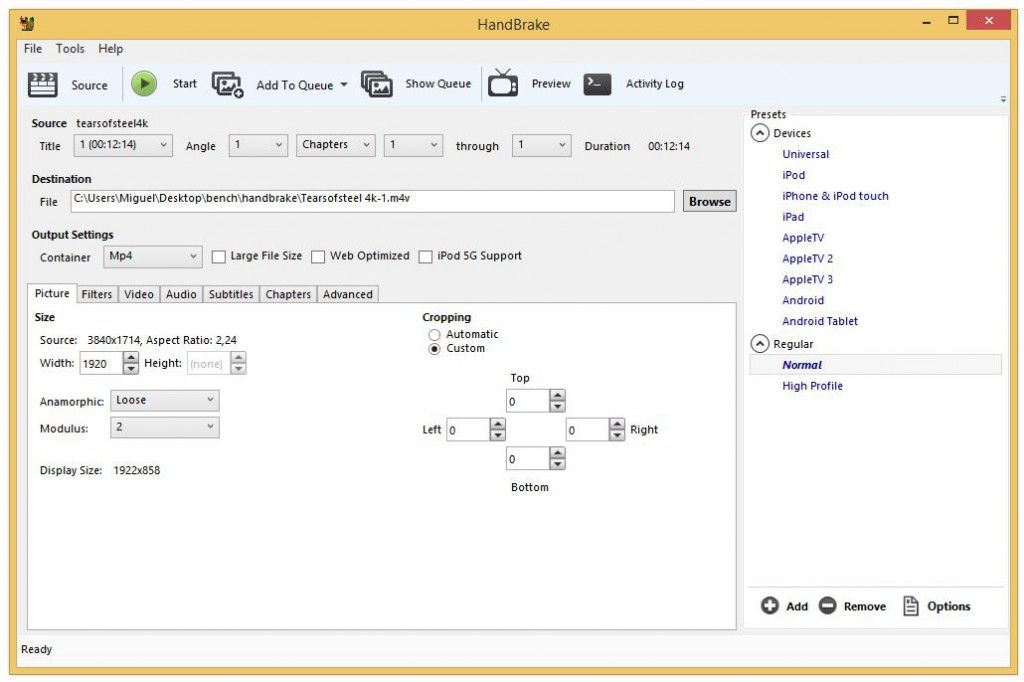Increase the Top cropping value
Image resolution: width=1024 pixels, height=682 pixels.
click(557, 395)
